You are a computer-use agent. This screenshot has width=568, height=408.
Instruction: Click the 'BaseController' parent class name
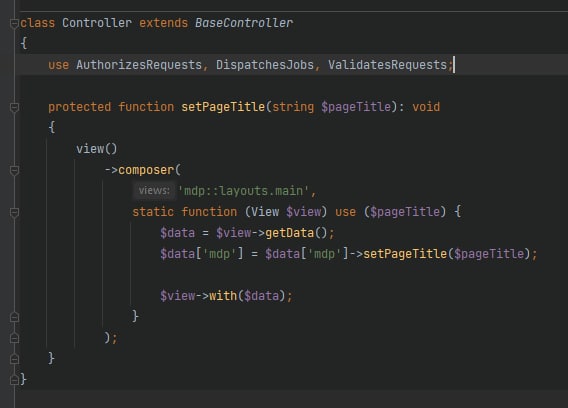(244, 23)
